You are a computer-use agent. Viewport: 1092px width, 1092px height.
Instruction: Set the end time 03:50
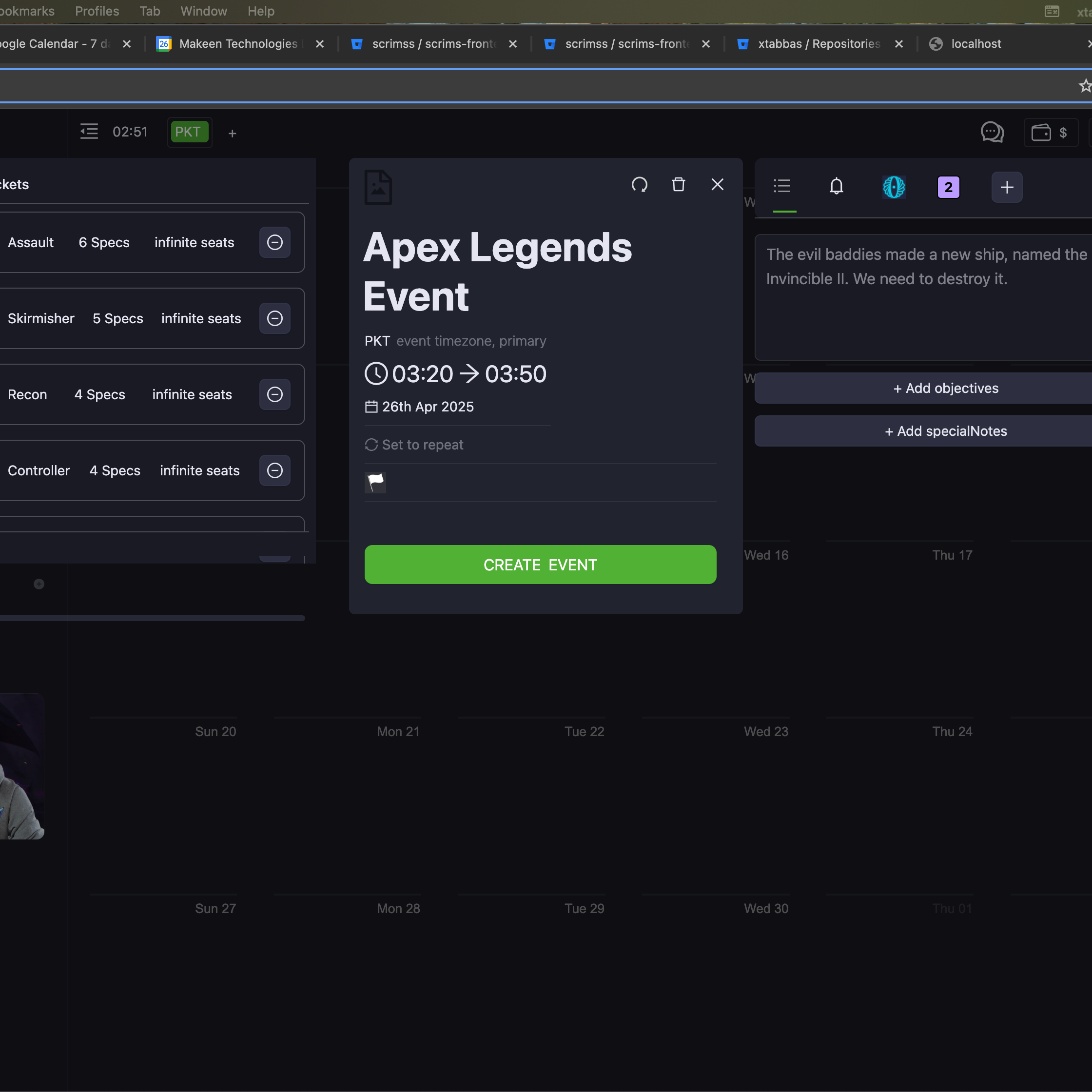[515, 373]
